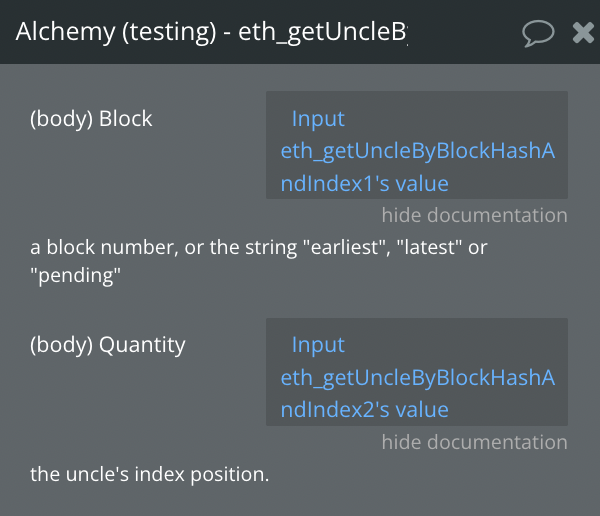600x516 pixels.
Task: Click the (body) Block parameter label
Action: point(91,119)
